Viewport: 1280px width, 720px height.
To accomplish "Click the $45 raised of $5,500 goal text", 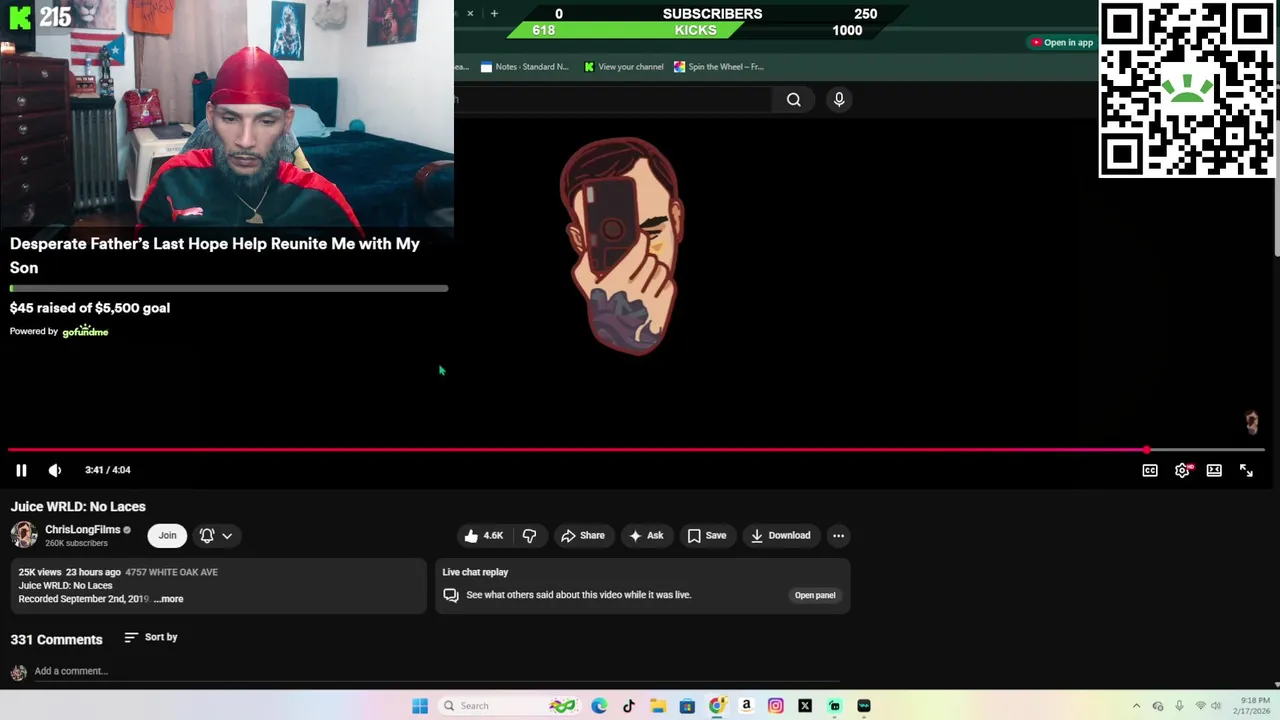I will [x=90, y=308].
